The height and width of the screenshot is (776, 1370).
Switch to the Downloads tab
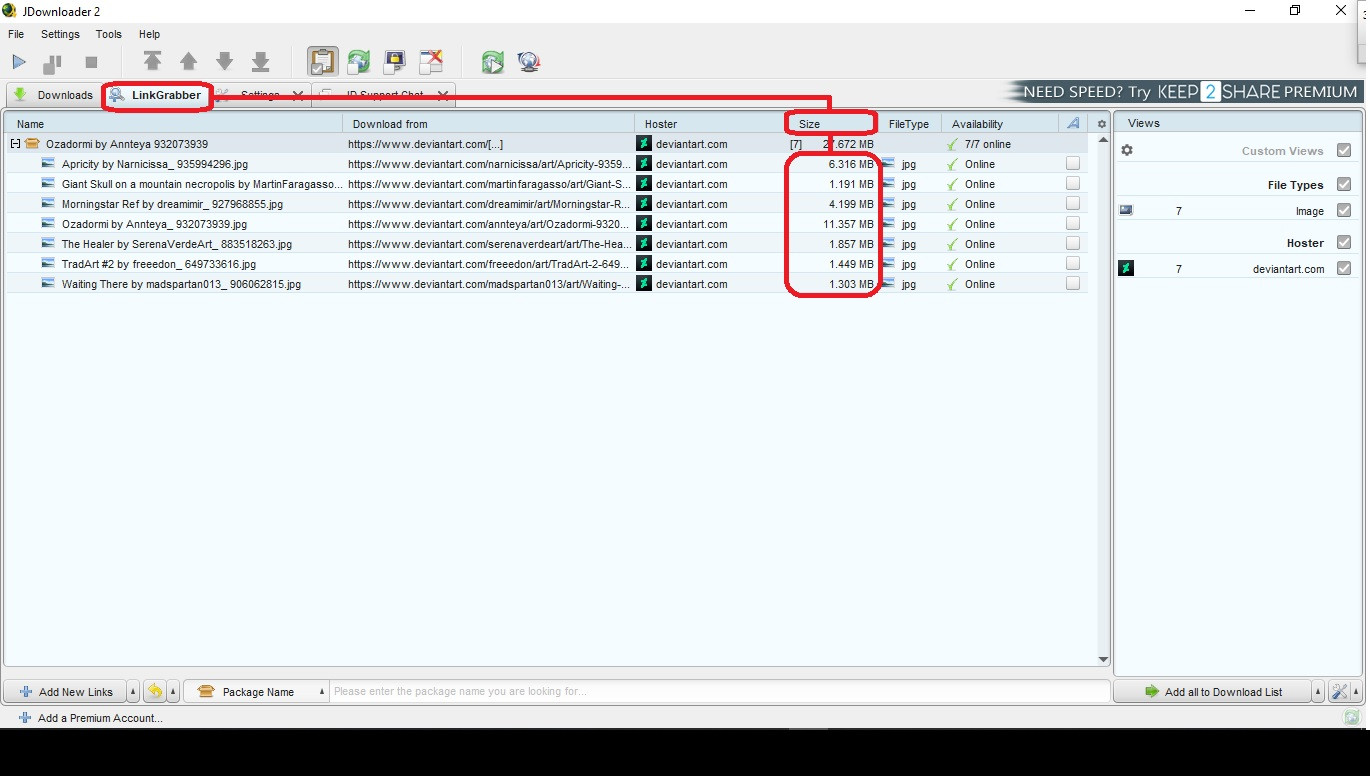pos(53,95)
